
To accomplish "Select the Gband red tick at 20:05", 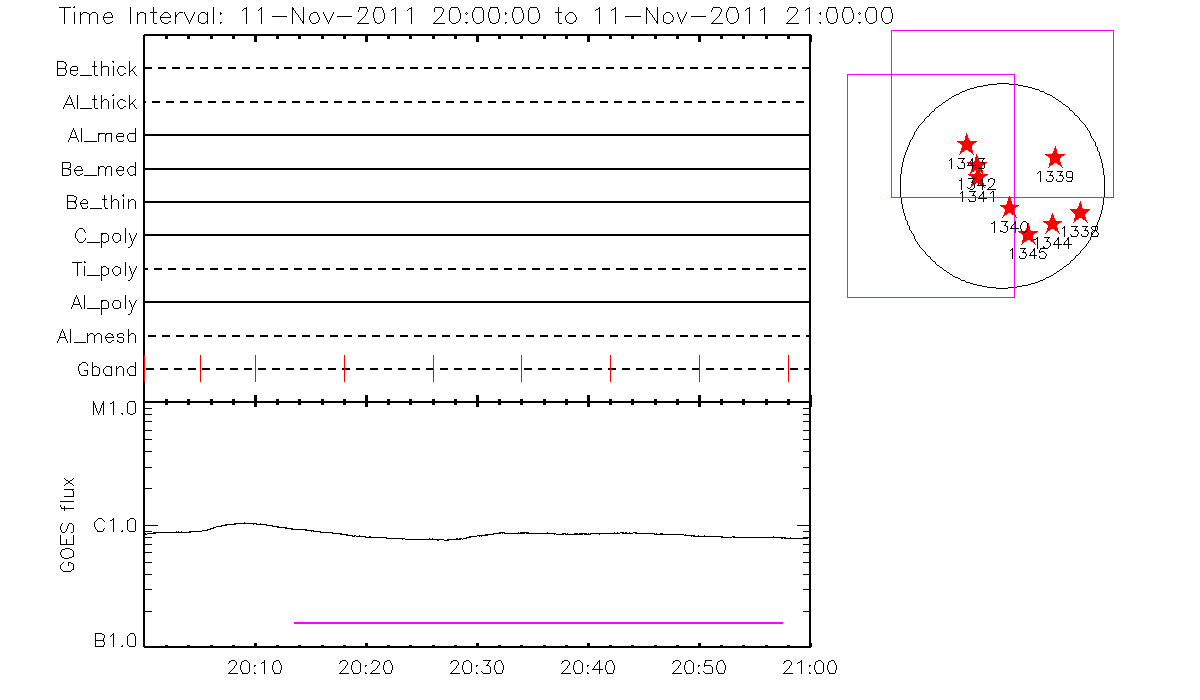I will tap(200, 368).
